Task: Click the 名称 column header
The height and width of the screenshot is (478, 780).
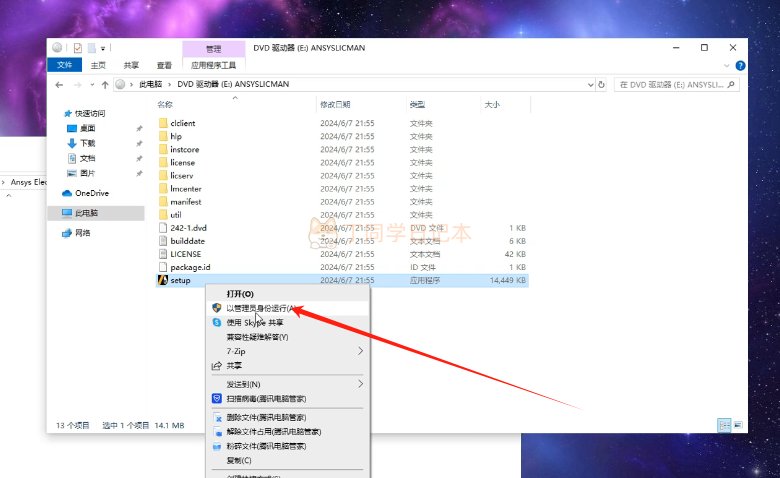Action: (x=165, y=104)
